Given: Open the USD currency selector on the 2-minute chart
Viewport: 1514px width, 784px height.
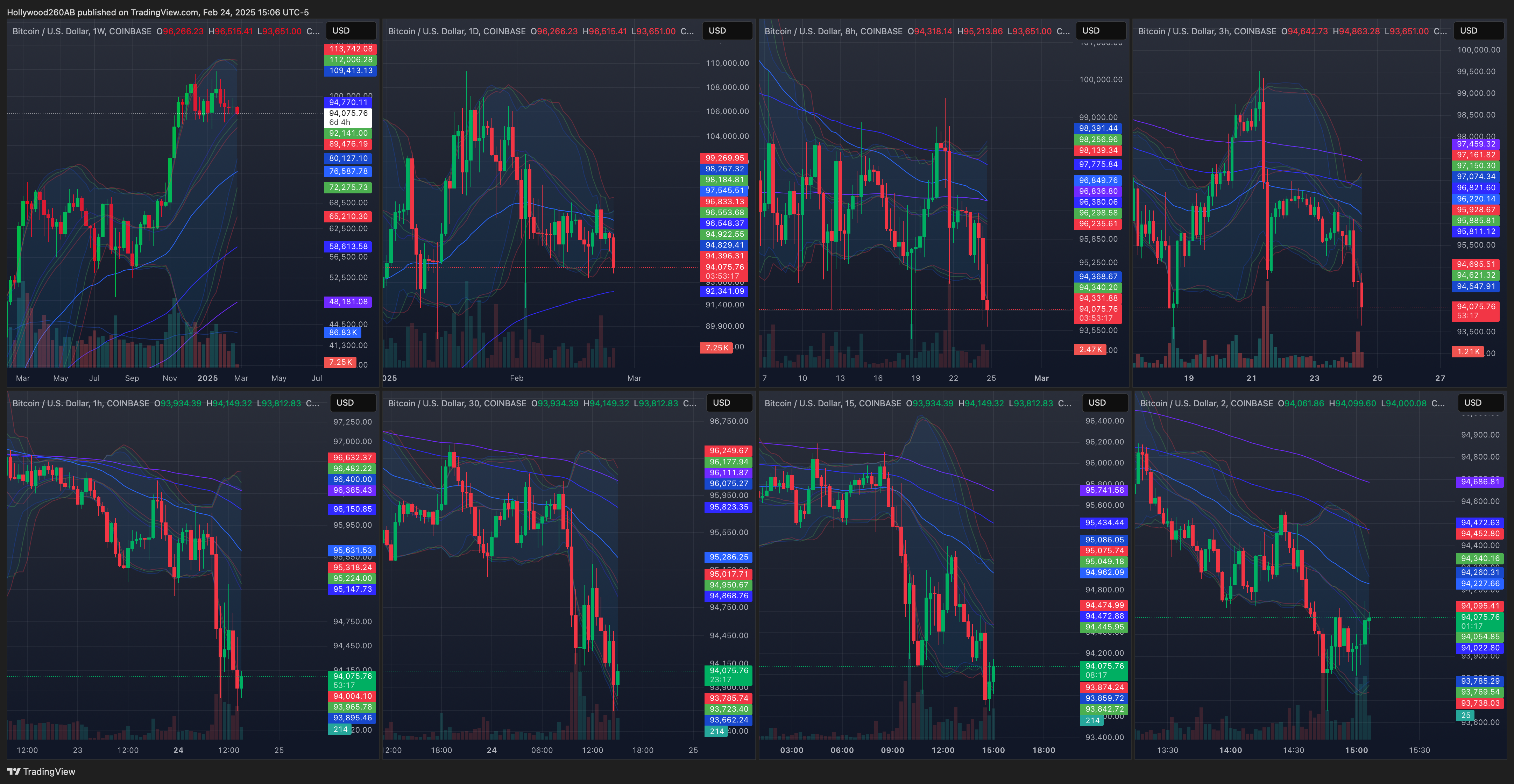Looking at the screenshot, I should click(1481, 402).
